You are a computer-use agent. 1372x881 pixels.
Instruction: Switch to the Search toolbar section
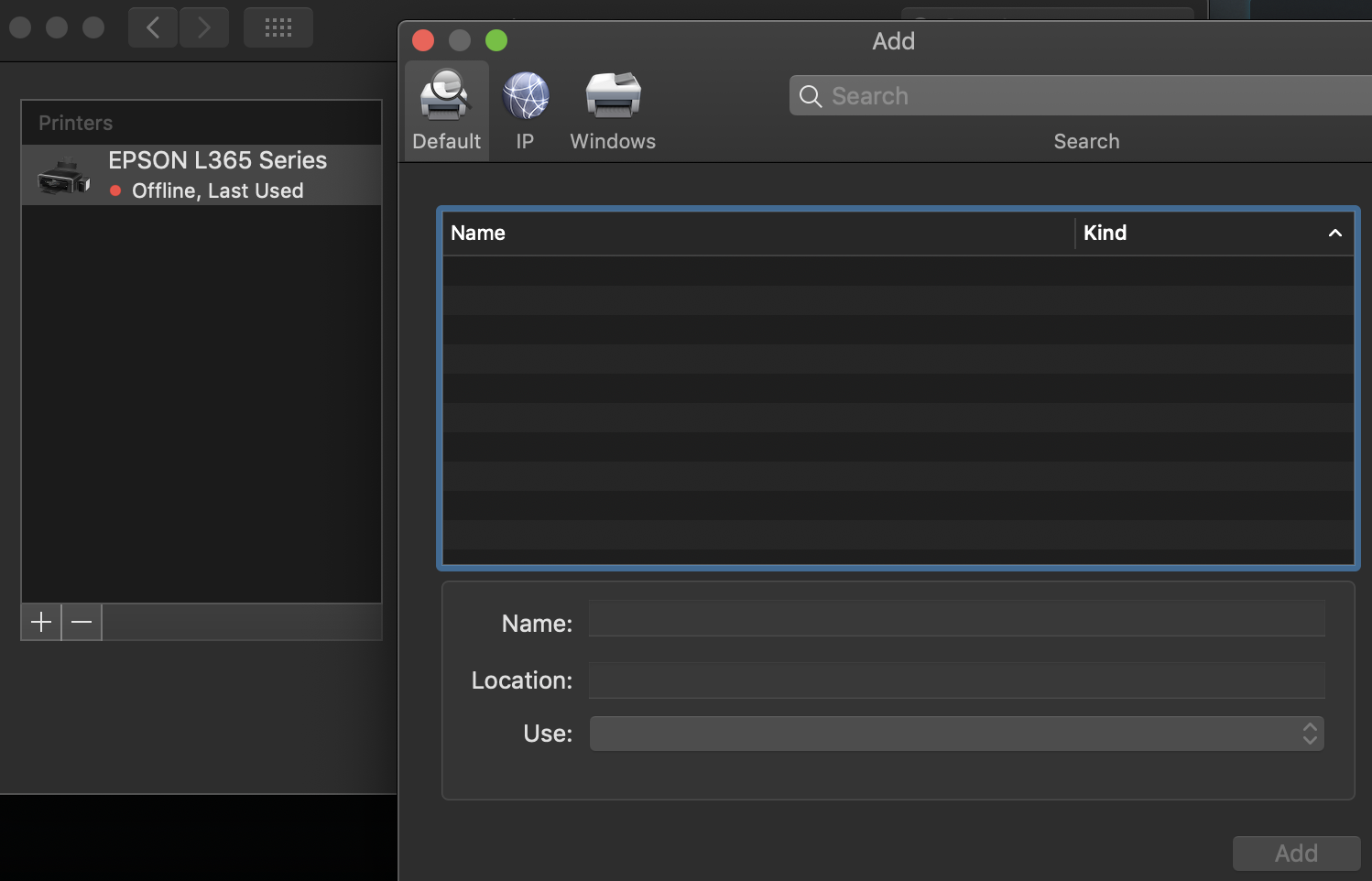(1086, 141)
